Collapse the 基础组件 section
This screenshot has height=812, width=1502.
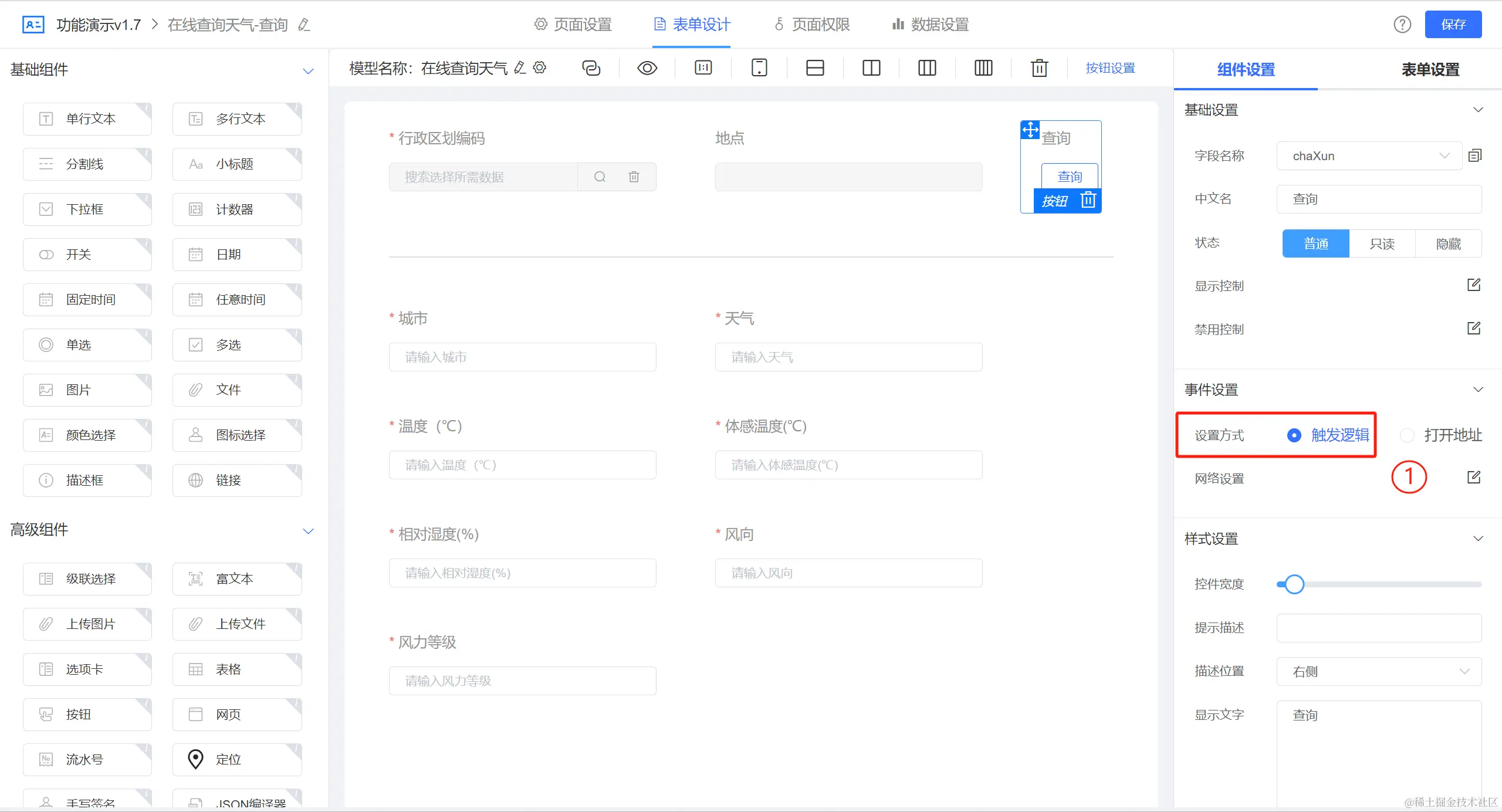[x=308, y=71]
